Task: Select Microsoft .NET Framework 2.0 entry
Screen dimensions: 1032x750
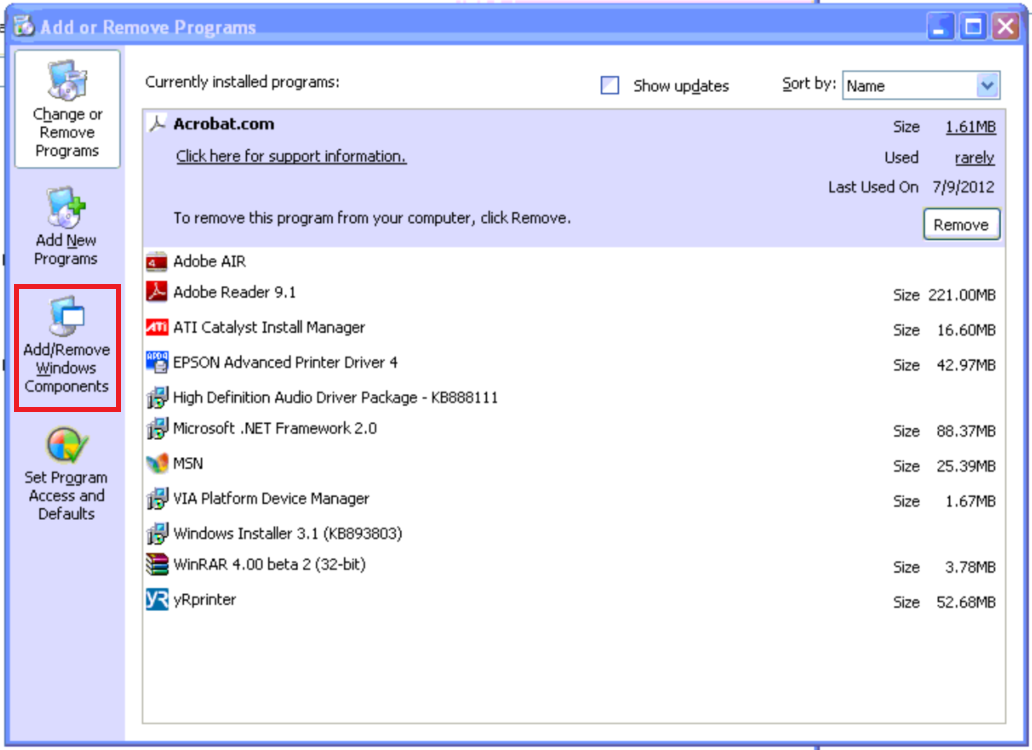Action: pyautogui.click(x=573, y=429)
